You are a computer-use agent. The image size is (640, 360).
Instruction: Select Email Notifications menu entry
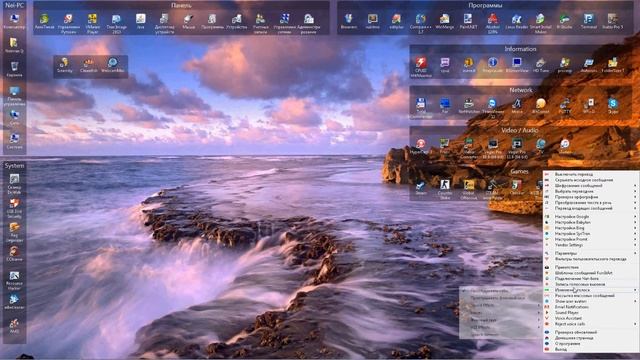click(x=591, y=307)
